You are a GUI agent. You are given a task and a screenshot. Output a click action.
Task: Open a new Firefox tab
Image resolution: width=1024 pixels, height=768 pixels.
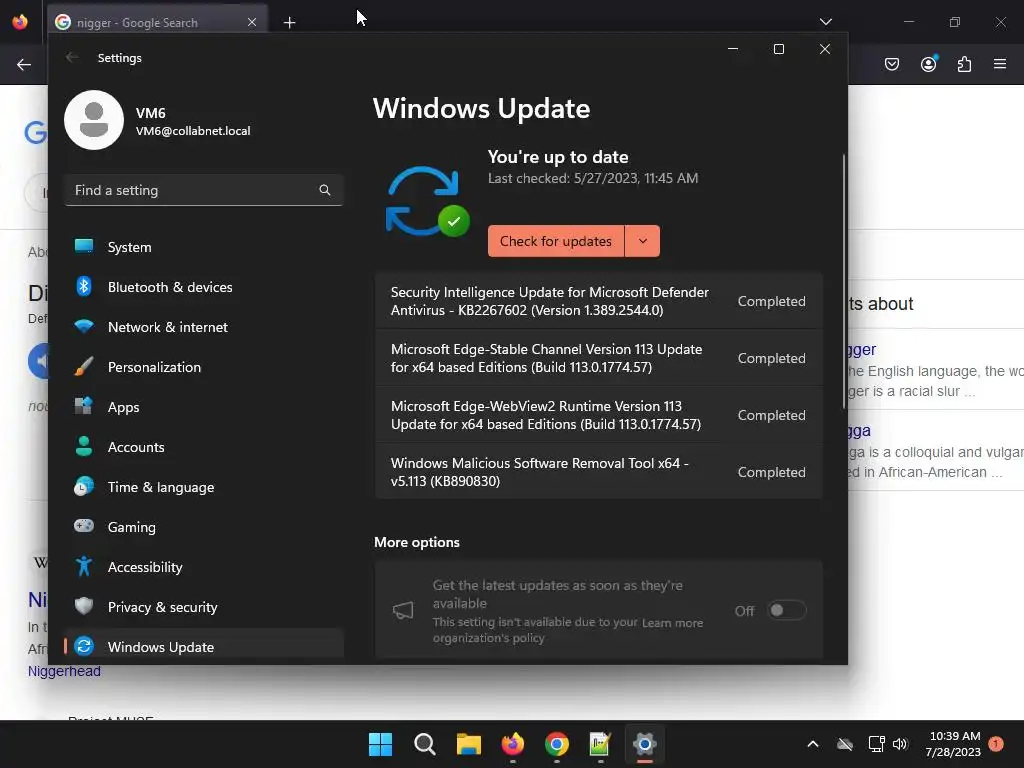290,23
